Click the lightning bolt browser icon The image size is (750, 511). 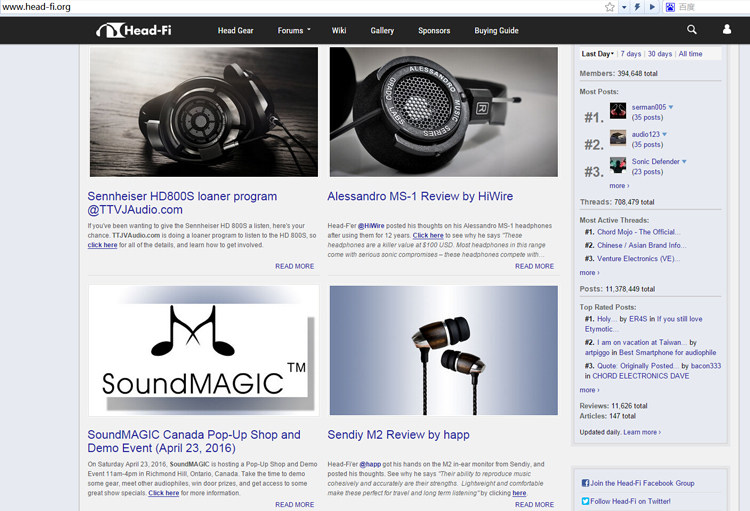(x=637, y=7)
